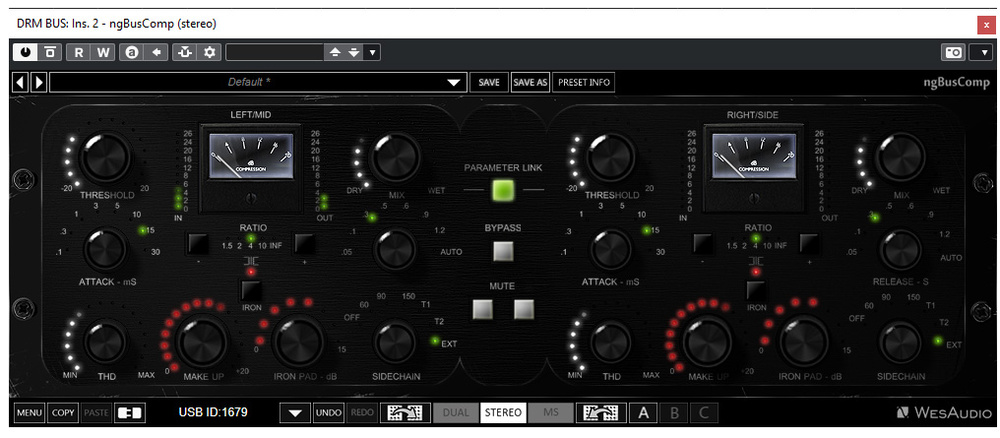Expand the top-right toolbar dropdown arrow
The height and width of the screenshot is (438, 1000).
[x=984, y=52]
